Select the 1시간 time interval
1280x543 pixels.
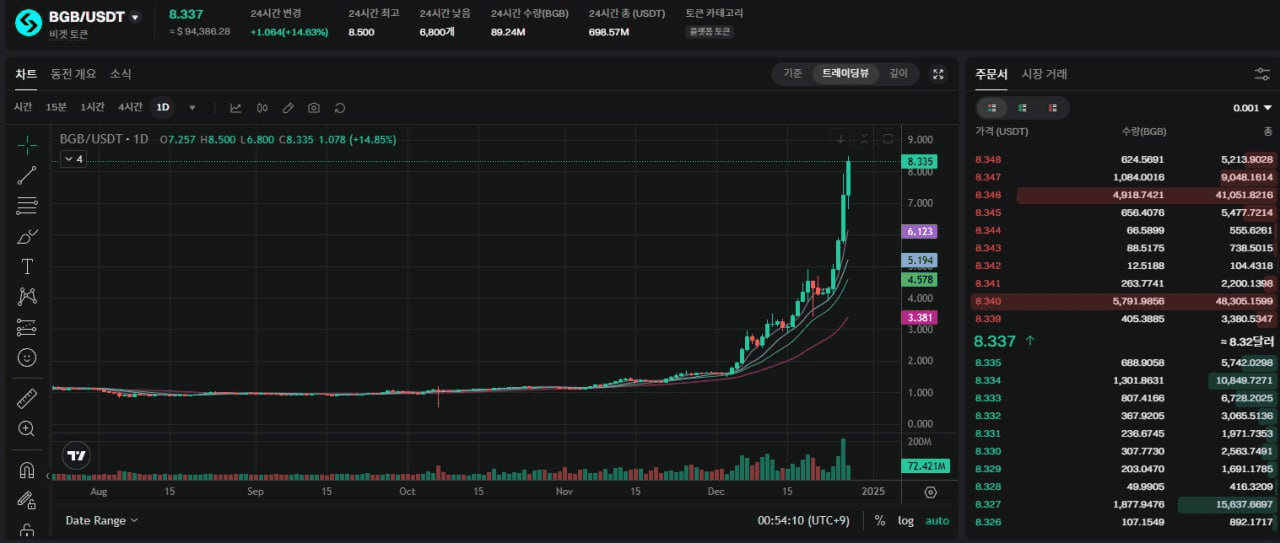pyautogui.click(x=92, y=107)
